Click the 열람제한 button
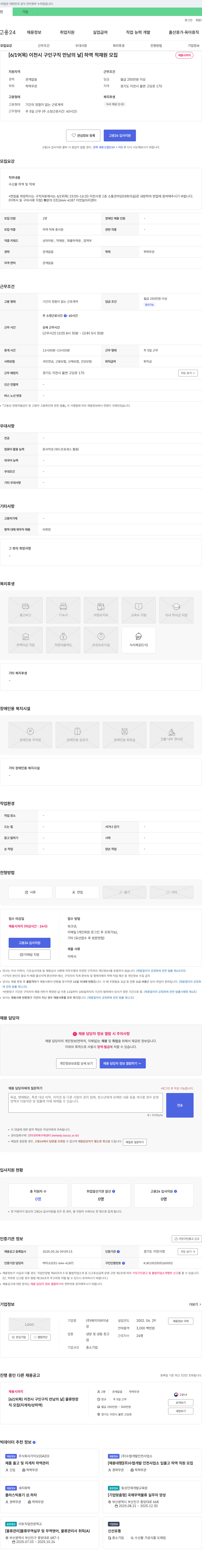Image resolution: width=202 pixels, height=1568 pixels. (x=41, y=1337)
